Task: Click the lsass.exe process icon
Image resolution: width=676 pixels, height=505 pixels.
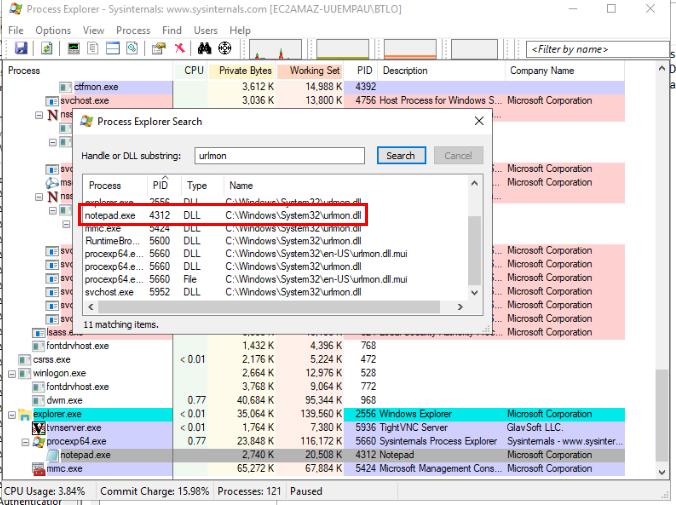Action: click(39, 332)
